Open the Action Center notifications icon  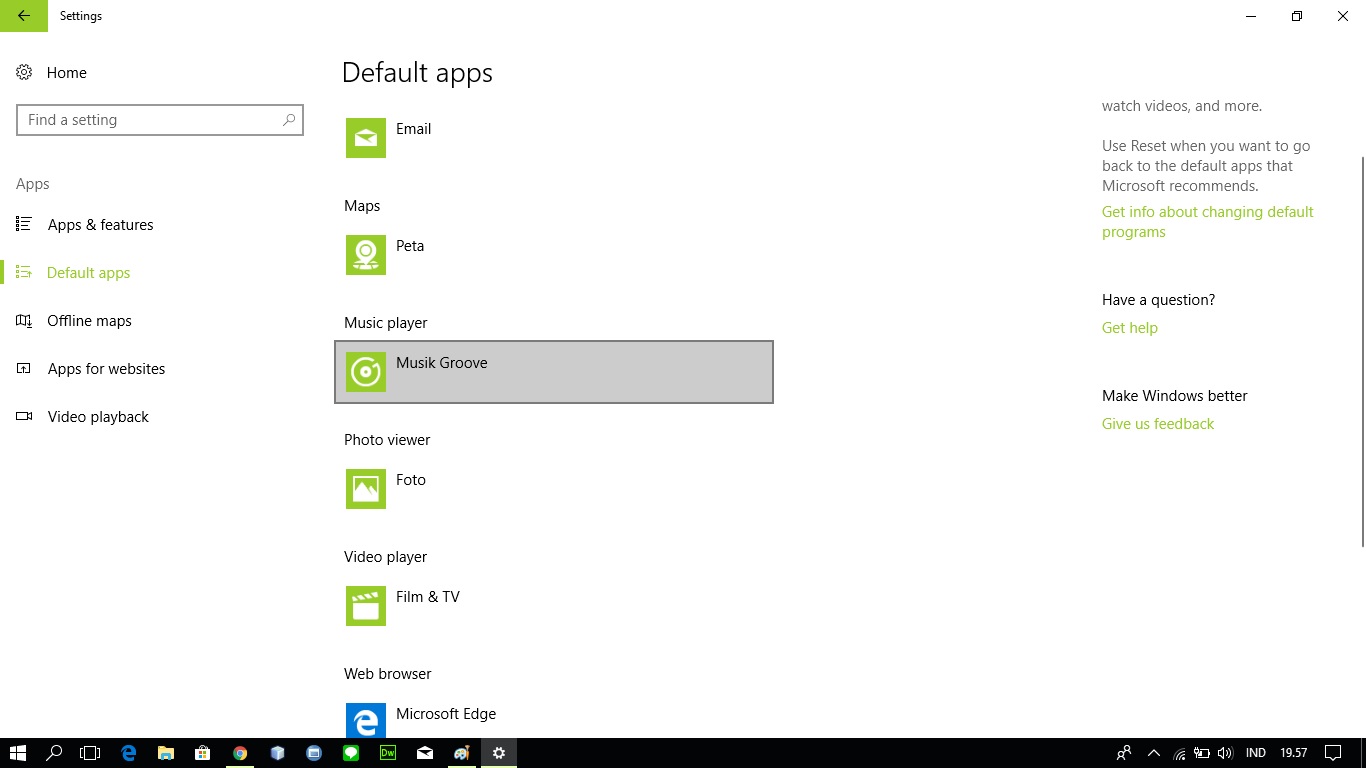1333,753
